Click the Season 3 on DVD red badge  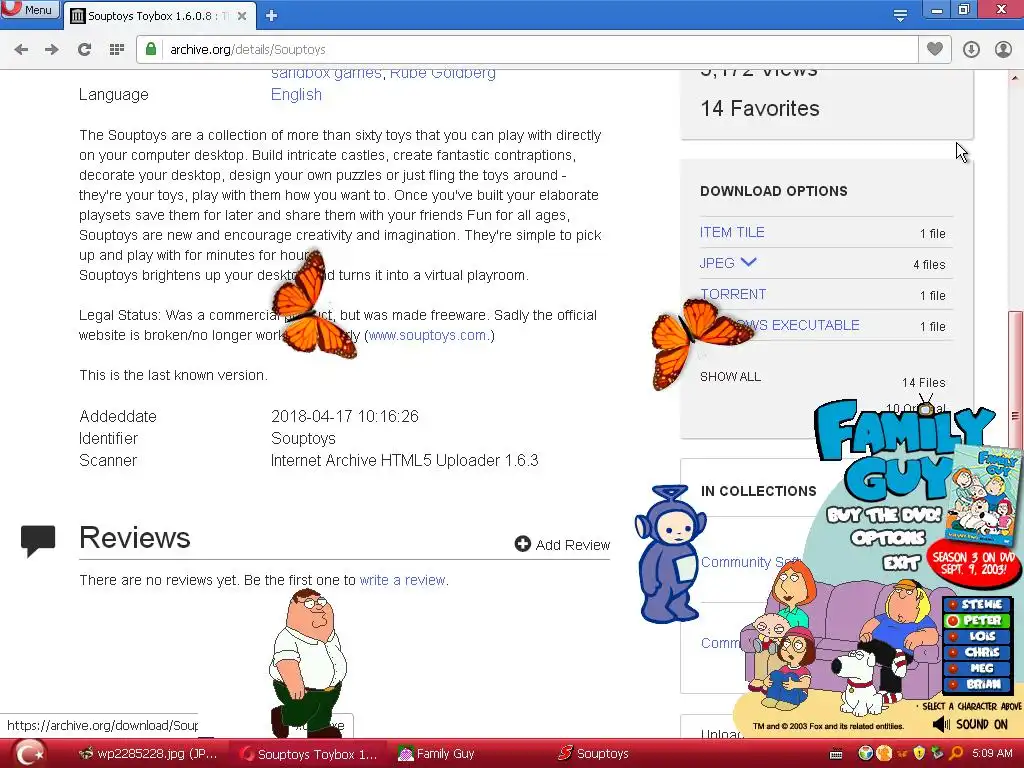coord(974,564)
